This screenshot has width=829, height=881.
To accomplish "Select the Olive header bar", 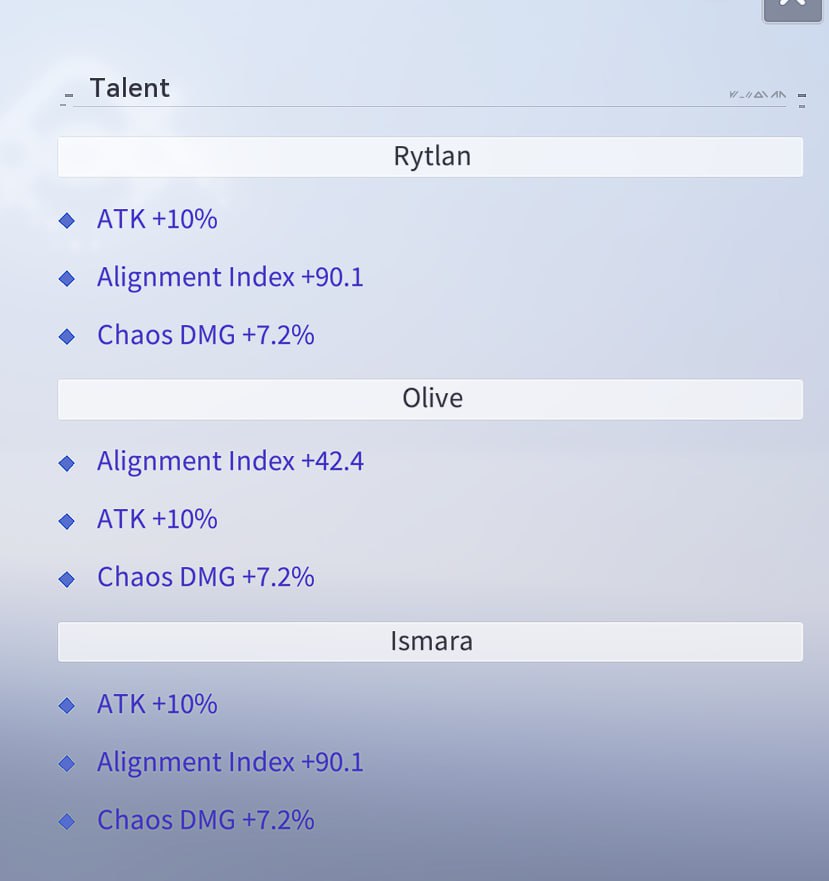I will click(x=431, y=399).
